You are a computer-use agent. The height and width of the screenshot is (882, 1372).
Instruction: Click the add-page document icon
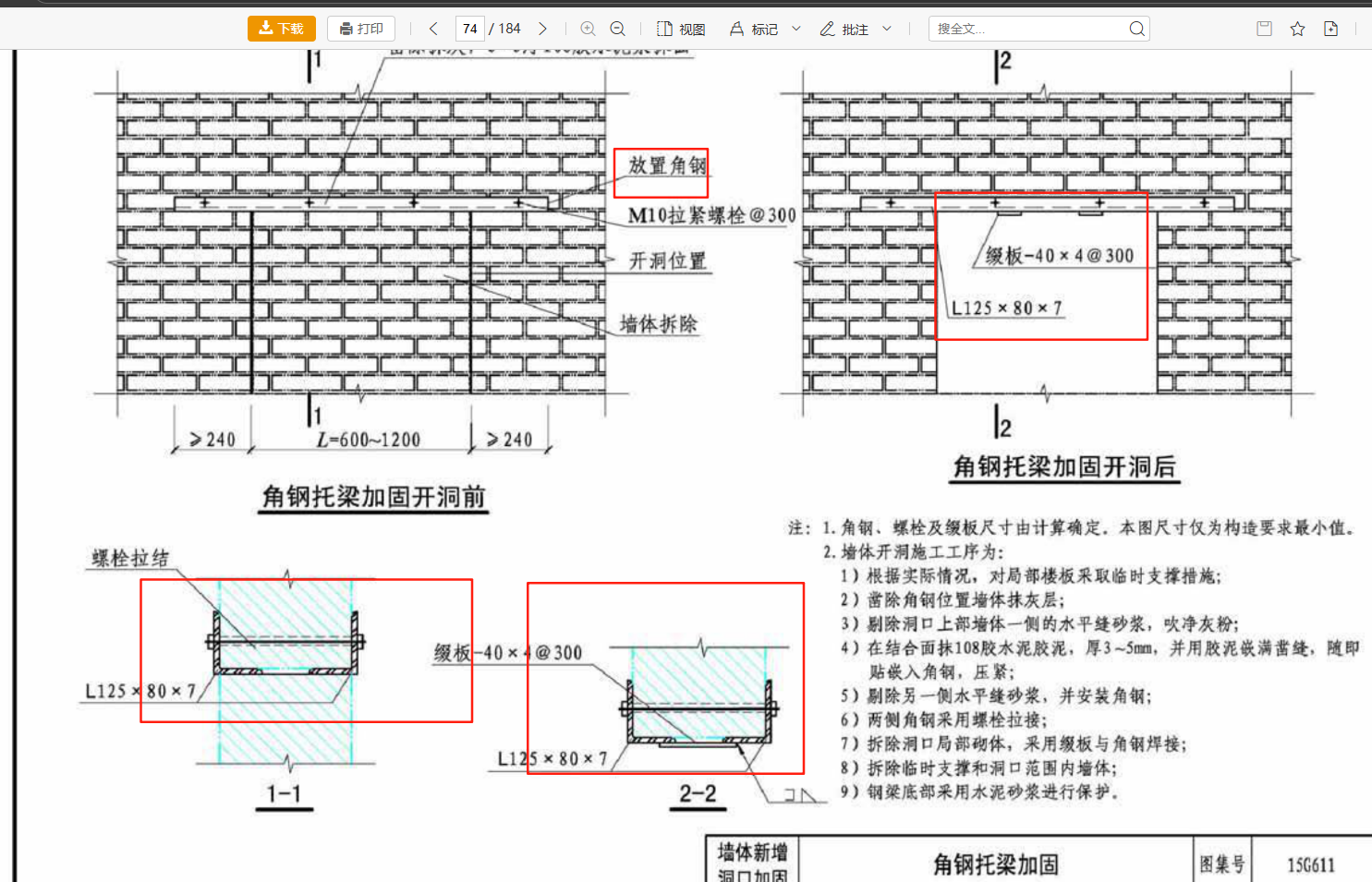tap(1331, 29)
